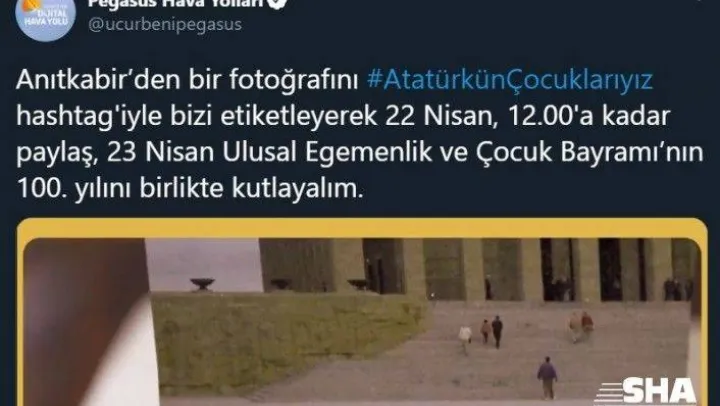Screen dimensions: 720x406
Task: Open the #AtatürkünÇocuklarıyız hashtag
Action: pyautogui.click(x=510, y=80)
